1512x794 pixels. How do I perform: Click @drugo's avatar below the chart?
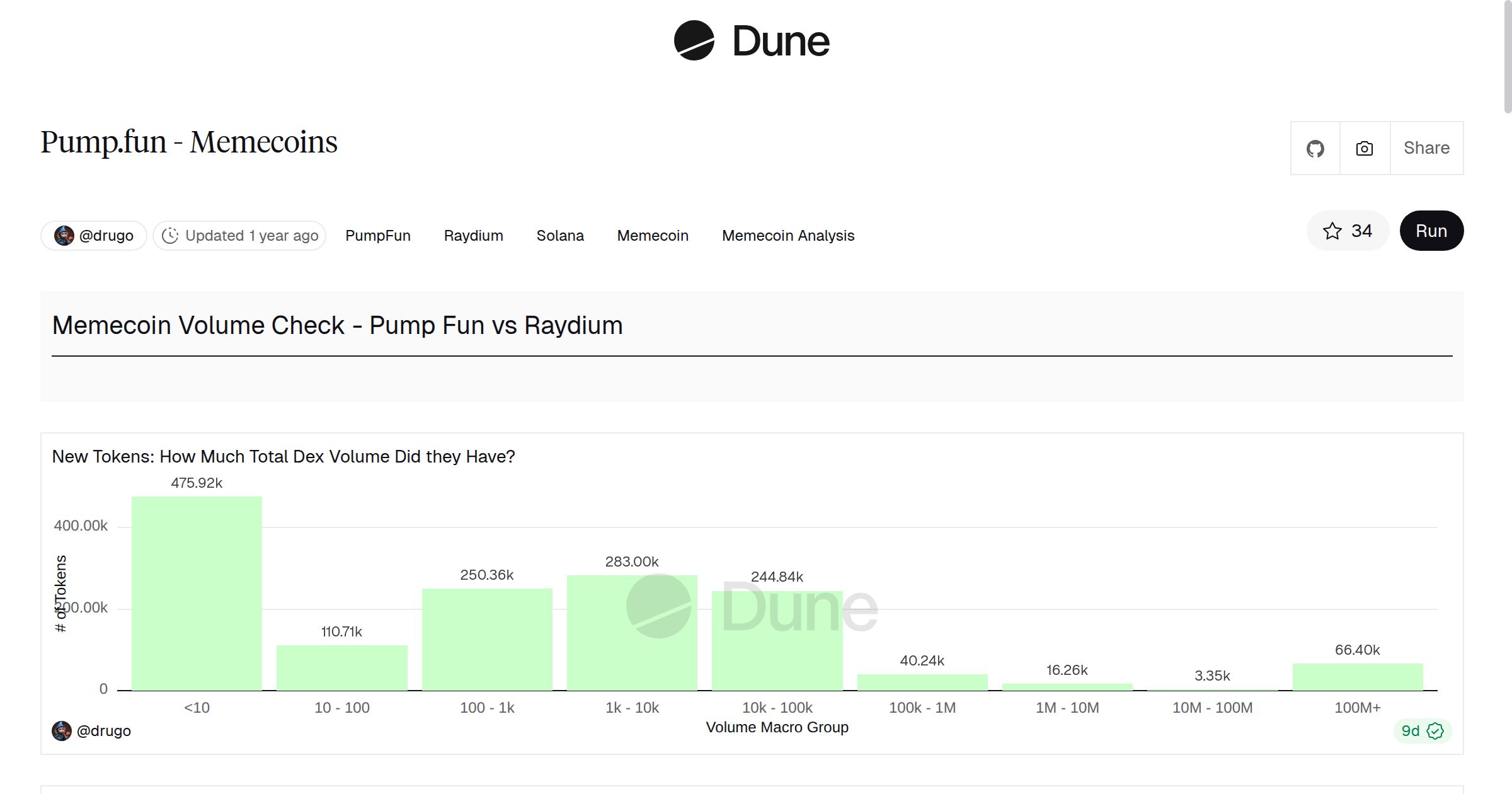[x=62, y=730]
